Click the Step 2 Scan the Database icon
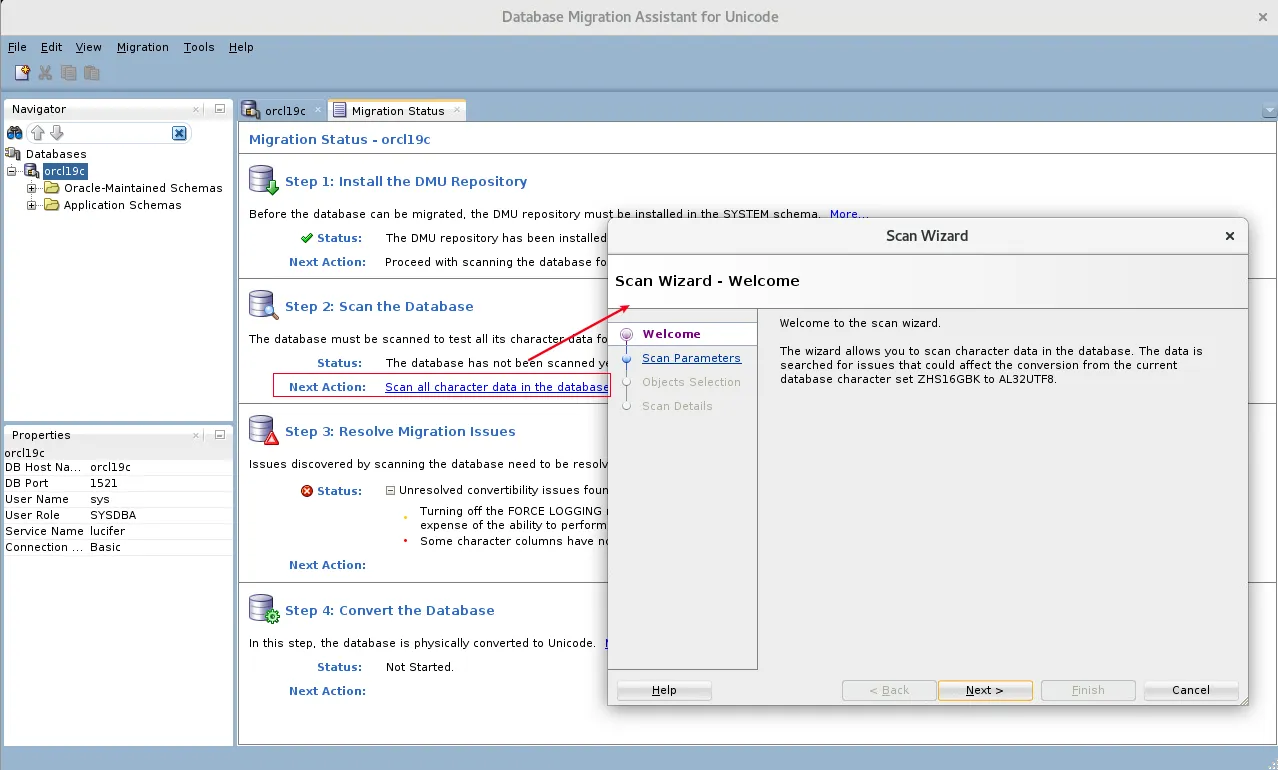The width and height of the screenshot is (1278, 770). 262,304
